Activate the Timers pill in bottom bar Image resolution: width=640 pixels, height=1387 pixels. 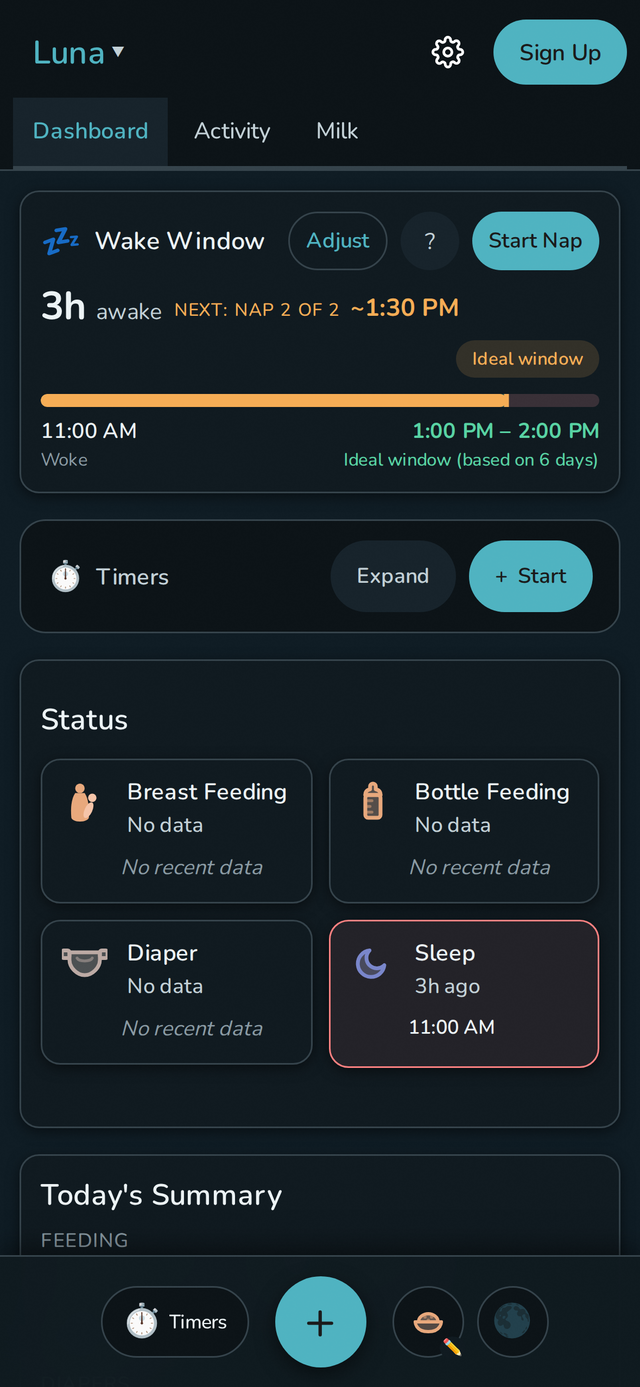(175, 1321)
